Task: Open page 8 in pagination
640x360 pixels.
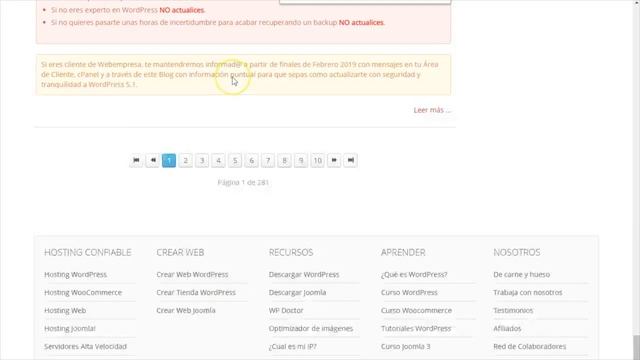Action: (284, 160)
